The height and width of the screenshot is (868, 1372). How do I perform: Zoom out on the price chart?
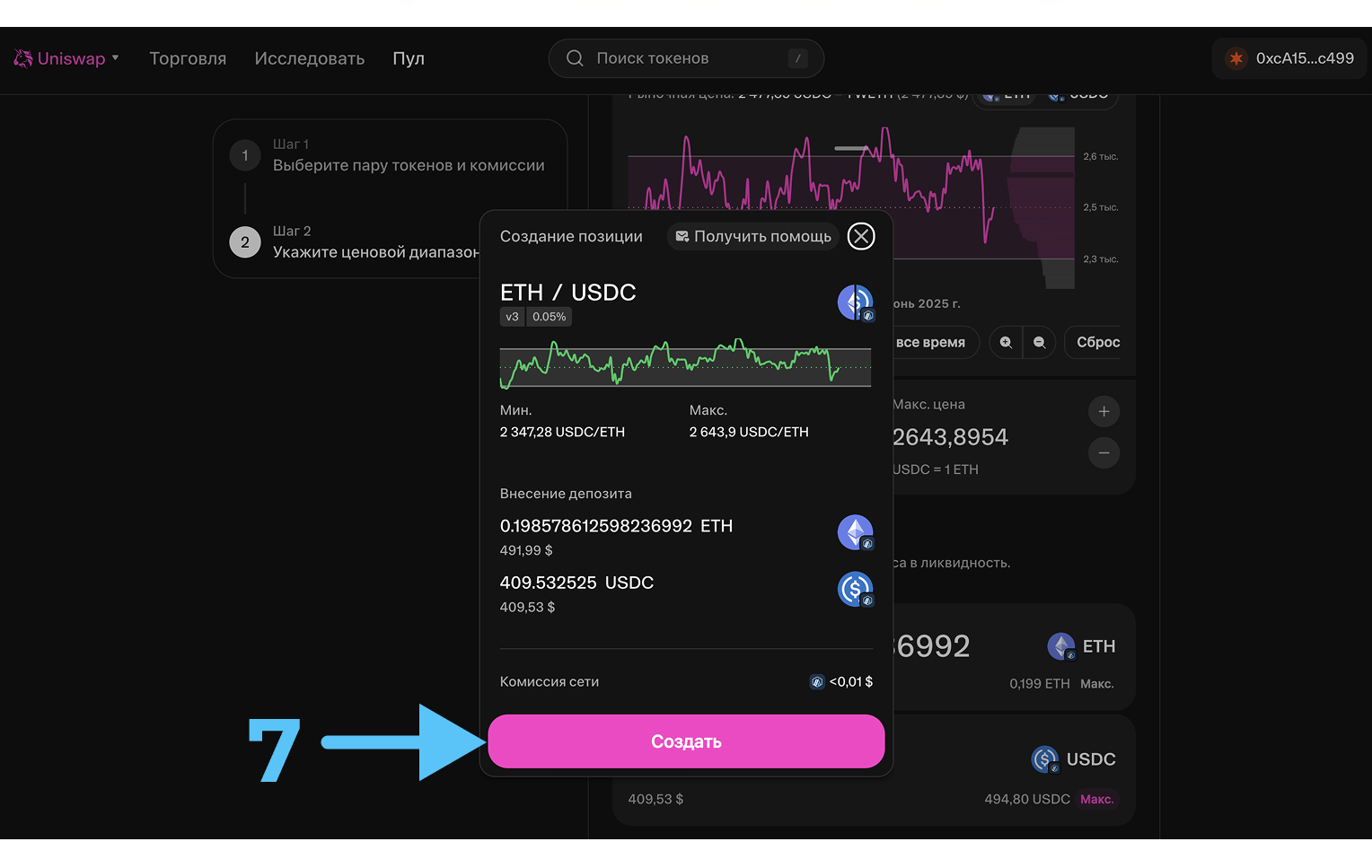click(1039, 342)
